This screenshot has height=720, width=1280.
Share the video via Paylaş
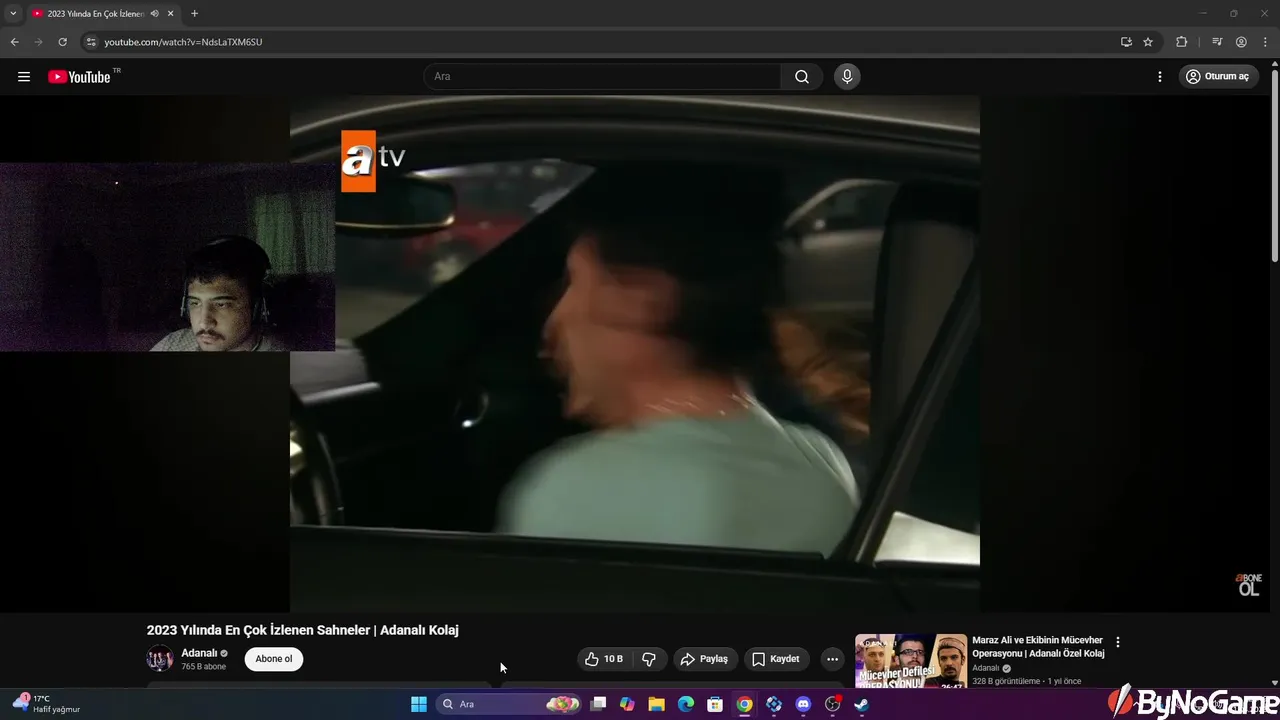(x=704, y=659)
